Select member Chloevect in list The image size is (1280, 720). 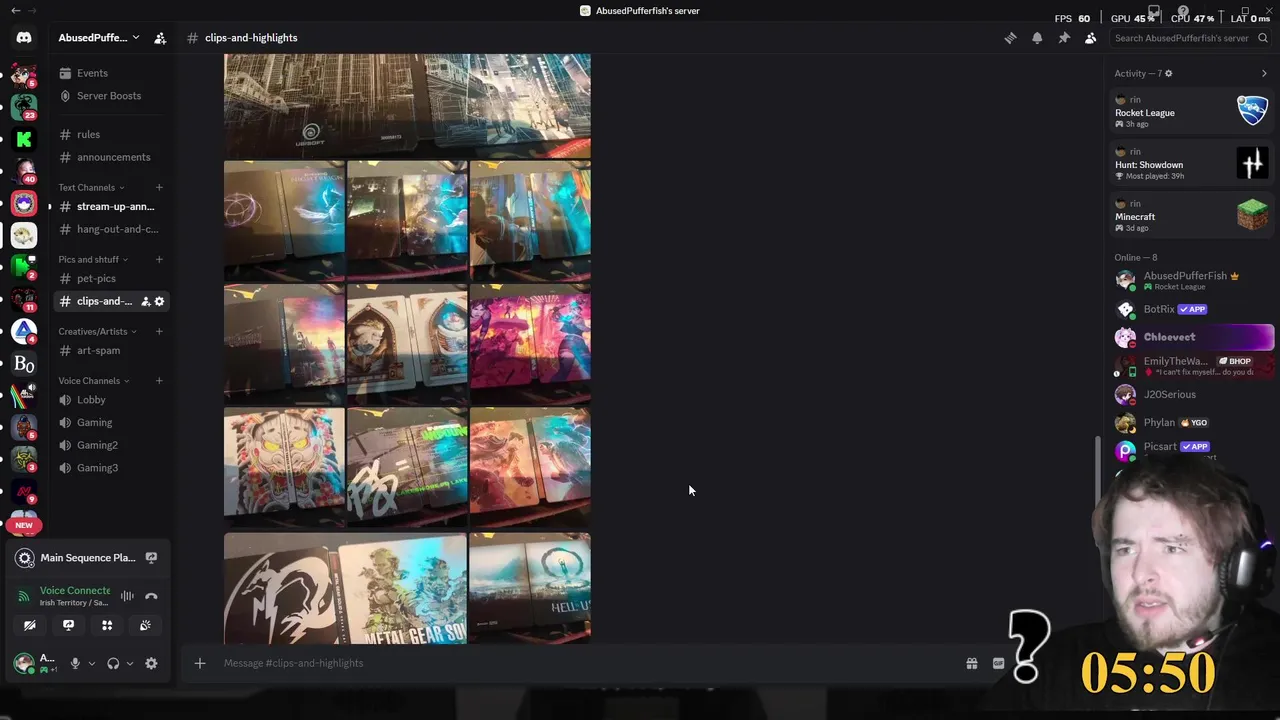(x=1193, y=337)
